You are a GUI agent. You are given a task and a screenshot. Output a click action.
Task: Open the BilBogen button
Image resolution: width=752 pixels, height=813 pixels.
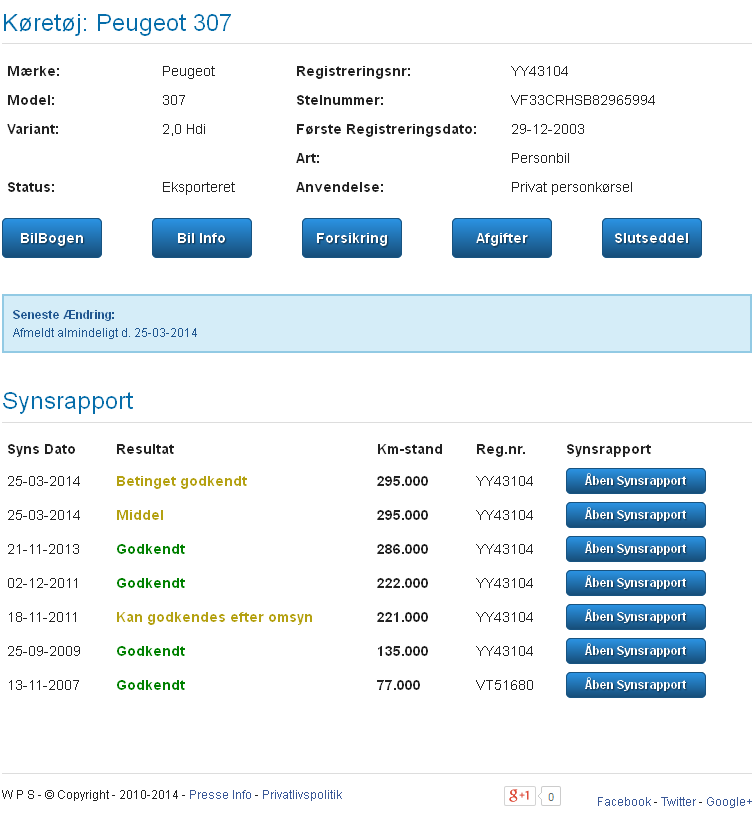pyautogui.click(x=52, y=238)
